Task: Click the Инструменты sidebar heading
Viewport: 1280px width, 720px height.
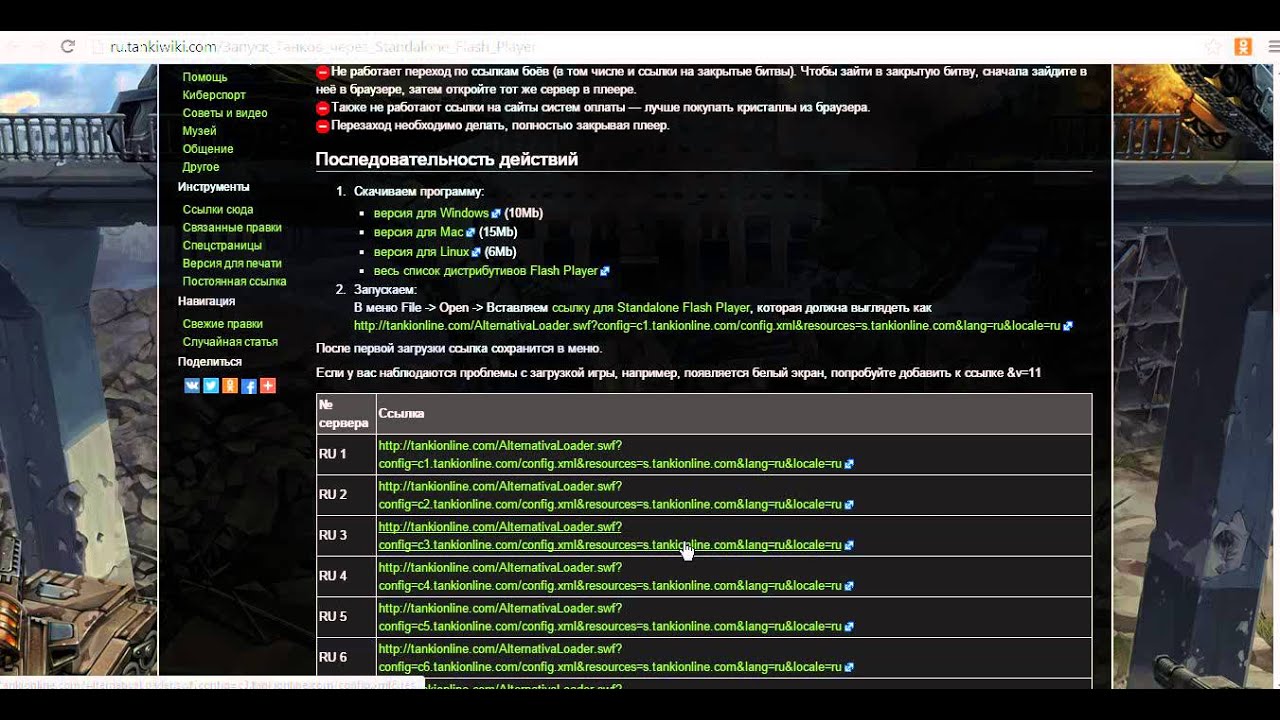Action: pyautogui.click(x=214, y=187)
